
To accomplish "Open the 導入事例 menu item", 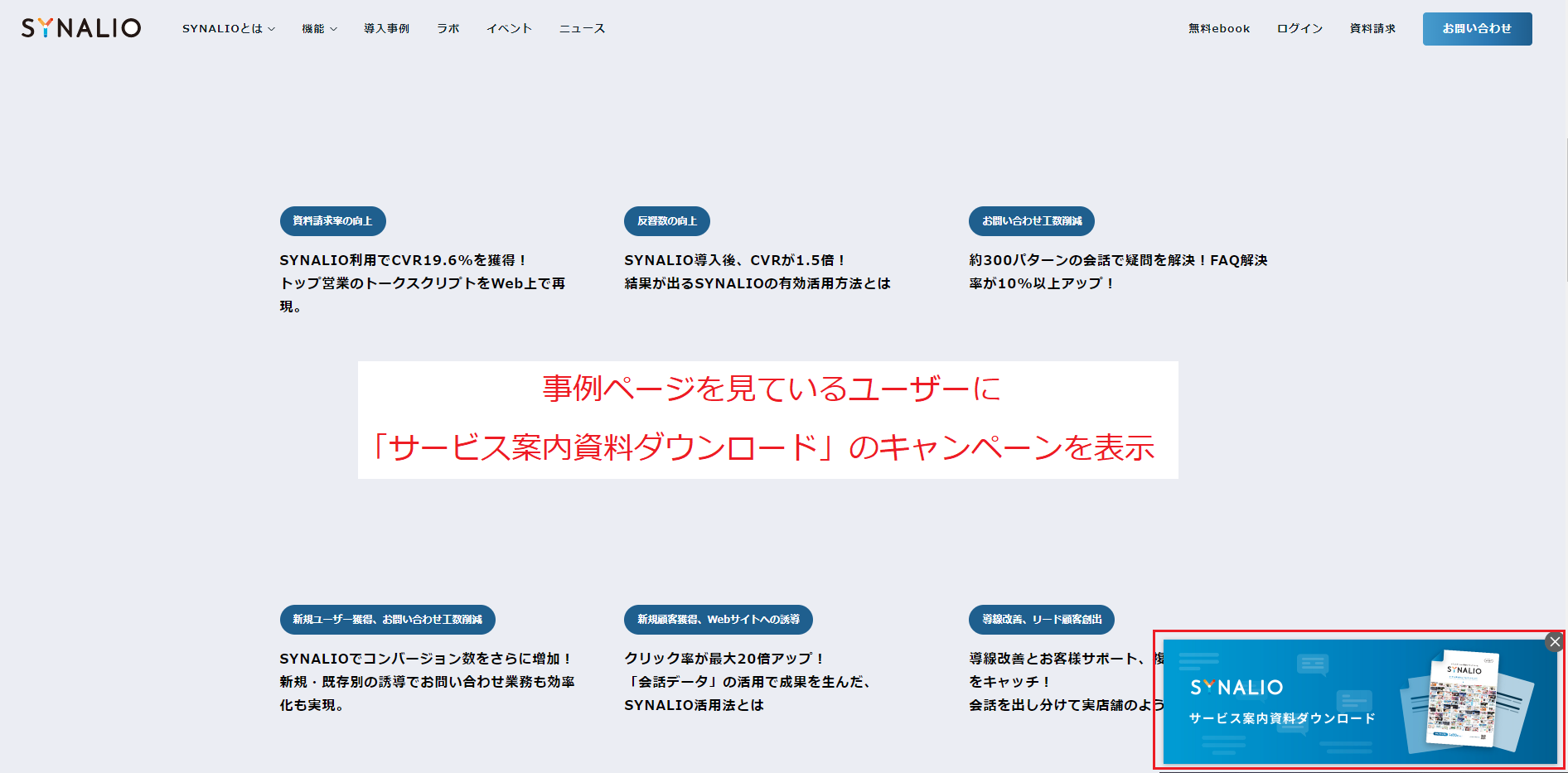I will point(386,29).
